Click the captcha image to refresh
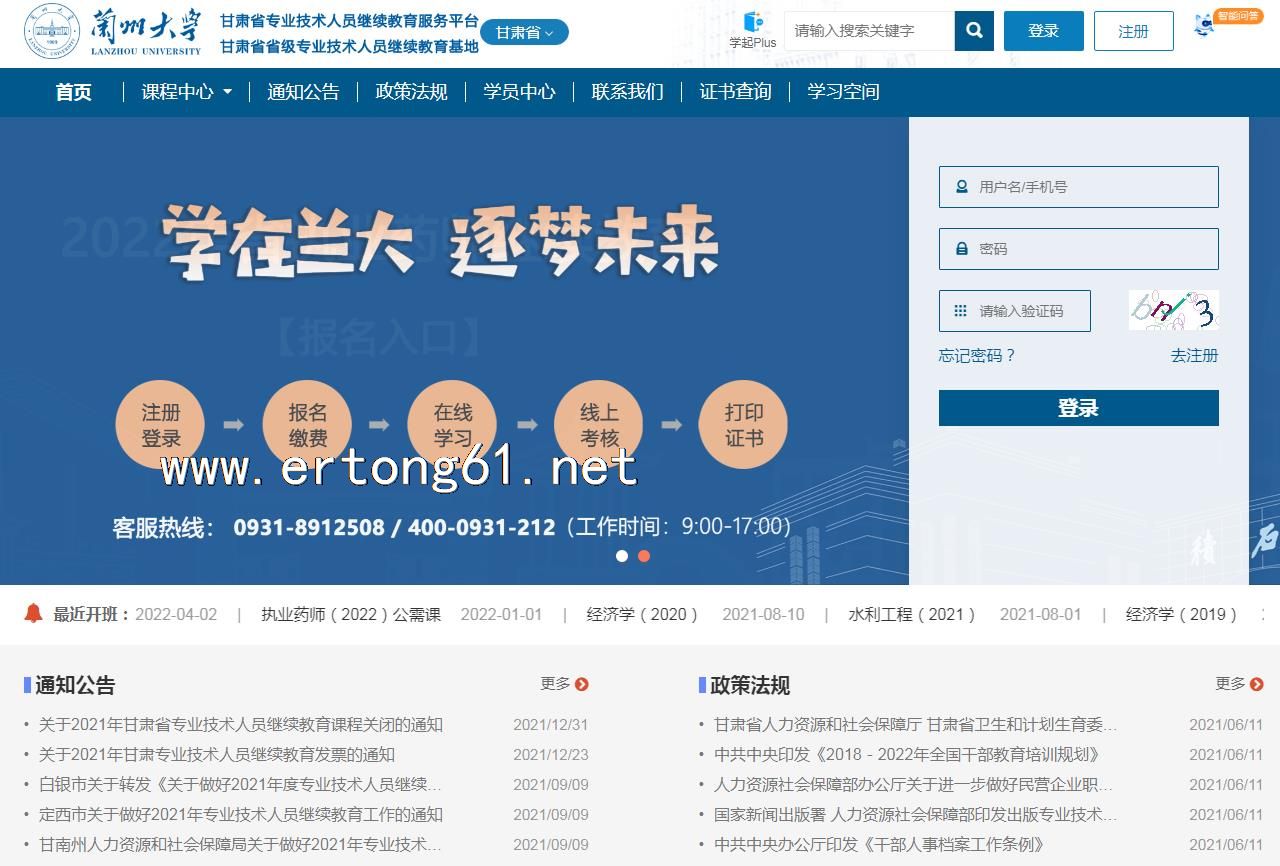The image size is (1280, 866). click(x=1173, y=311)
